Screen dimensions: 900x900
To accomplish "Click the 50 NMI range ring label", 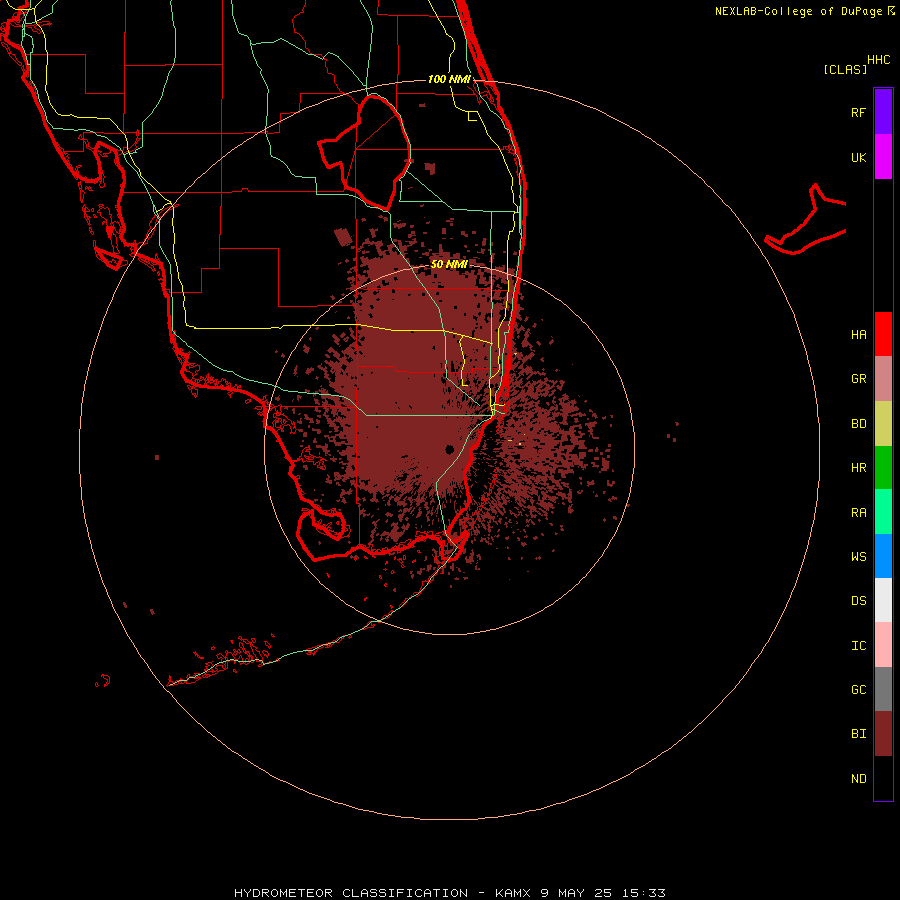I will (x=449, y=264).
